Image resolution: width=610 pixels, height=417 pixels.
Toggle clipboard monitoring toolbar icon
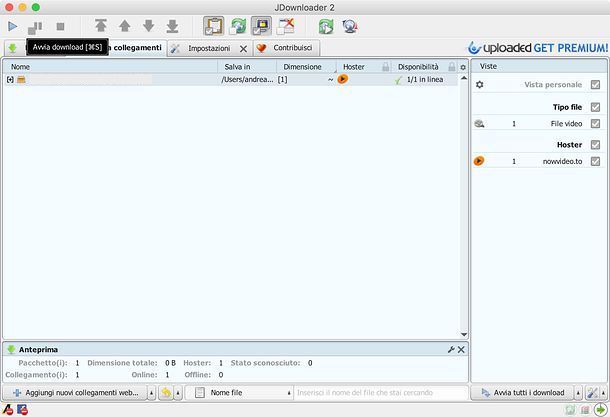pos(214,26)
